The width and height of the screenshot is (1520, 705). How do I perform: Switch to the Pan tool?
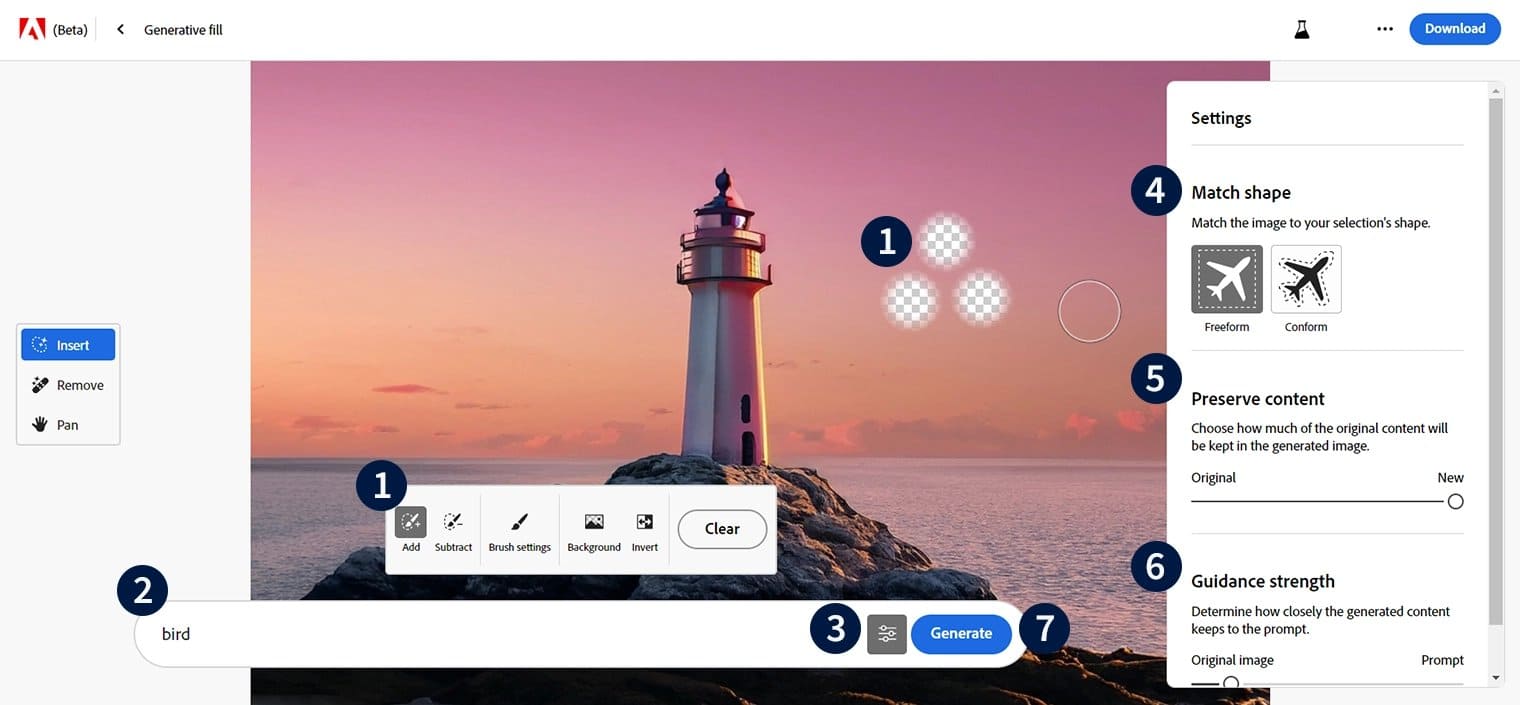68,425
